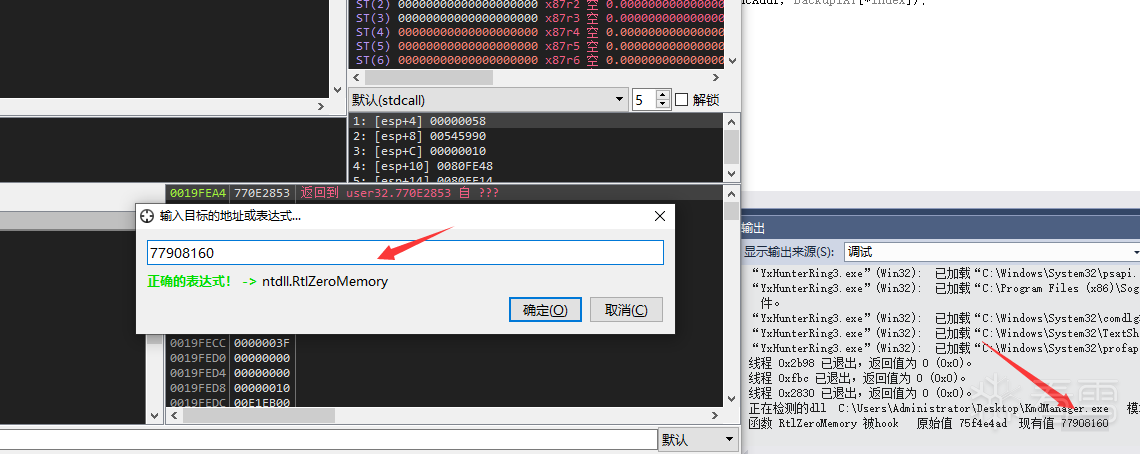Viewport: 1140px width, 454px height.
Task: Select stack row 0019FEA4 returning to user32.770E2853
Action: pyautogui.click(x=445, y=193)
